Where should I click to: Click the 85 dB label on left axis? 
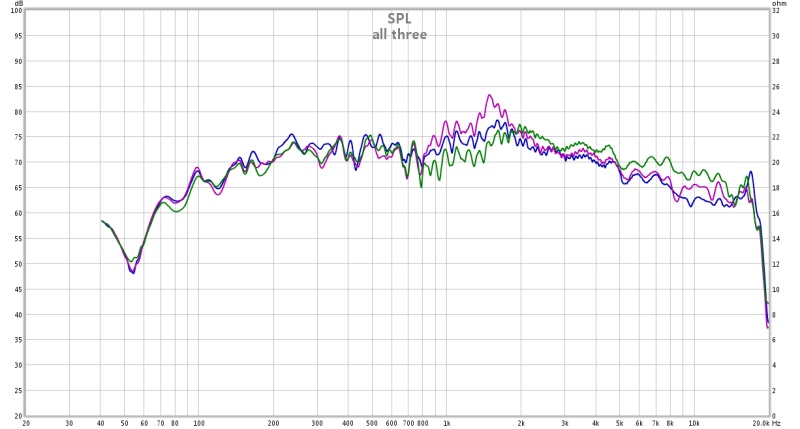coord(17,86)
